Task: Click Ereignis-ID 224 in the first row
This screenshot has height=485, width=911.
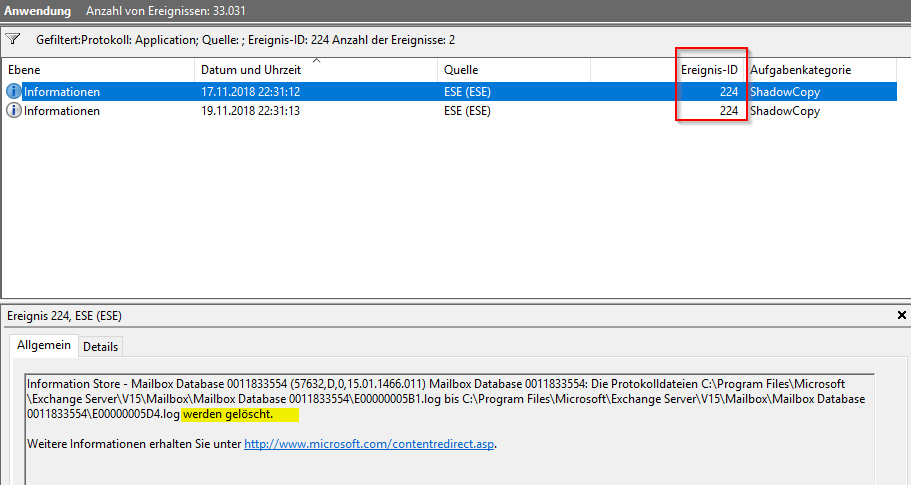Action: [728, 91]
